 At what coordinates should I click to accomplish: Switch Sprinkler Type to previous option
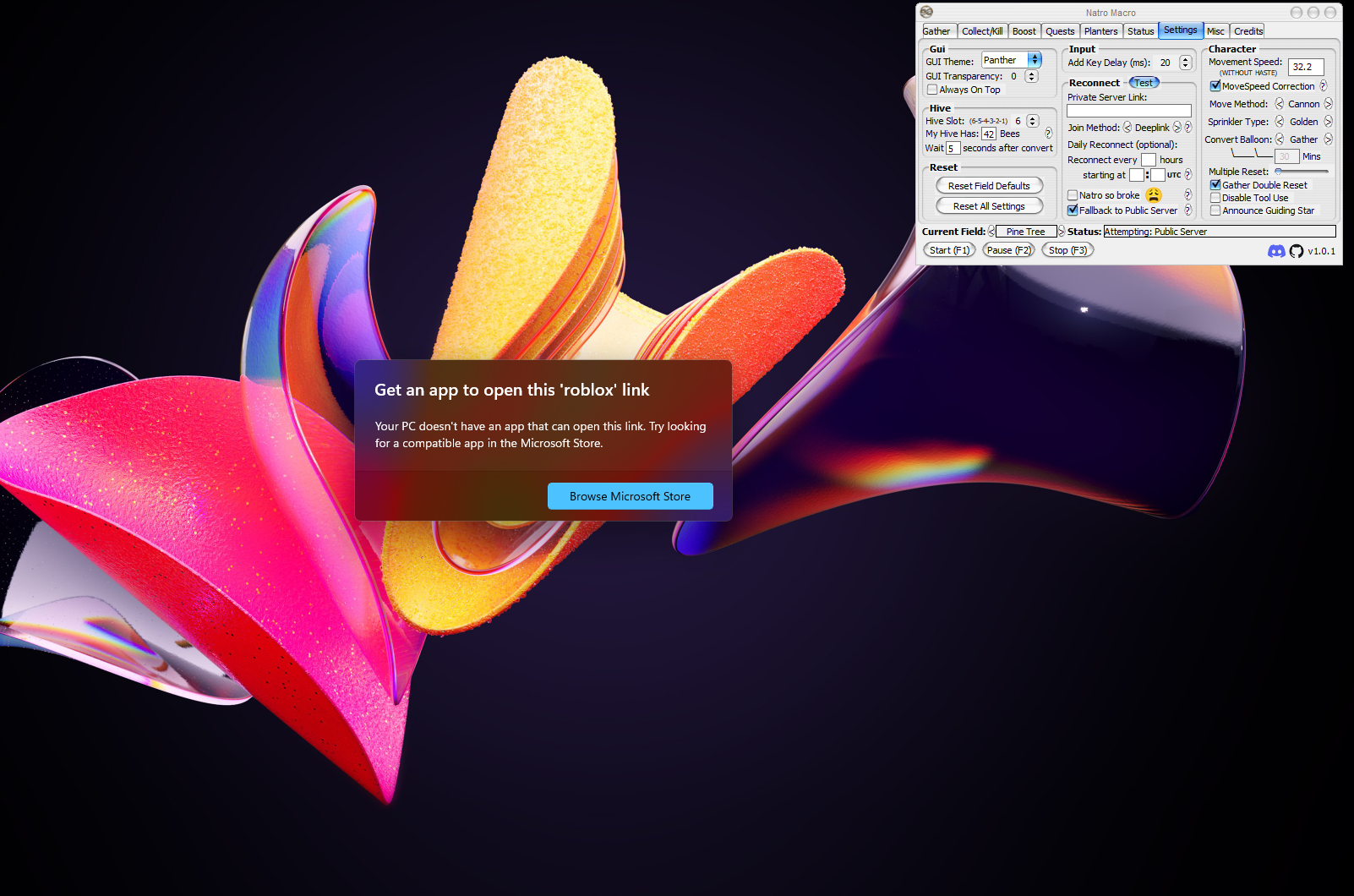click(x=1280, y=122)
